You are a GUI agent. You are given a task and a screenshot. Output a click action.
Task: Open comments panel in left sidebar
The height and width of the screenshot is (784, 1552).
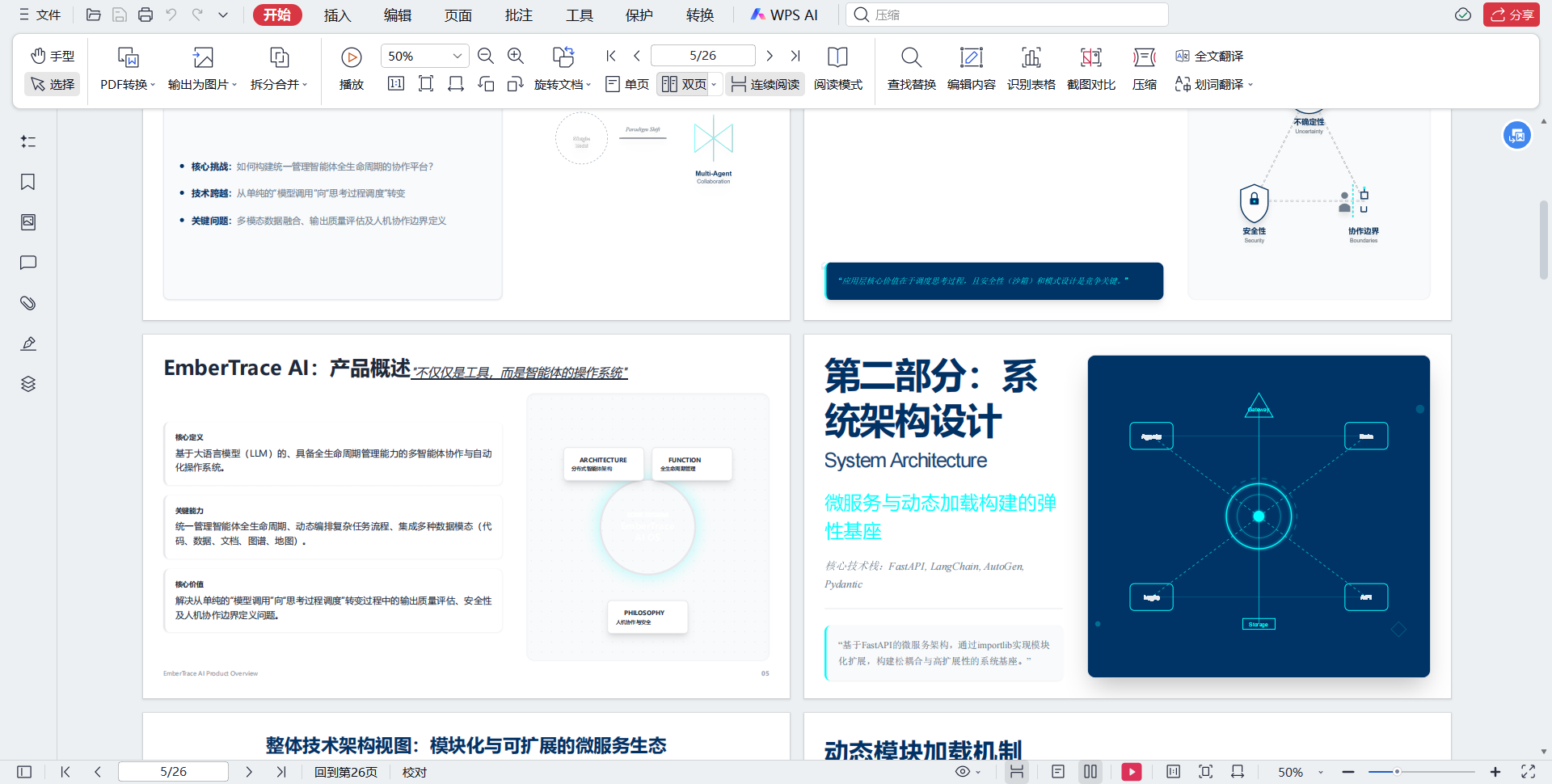28,263
